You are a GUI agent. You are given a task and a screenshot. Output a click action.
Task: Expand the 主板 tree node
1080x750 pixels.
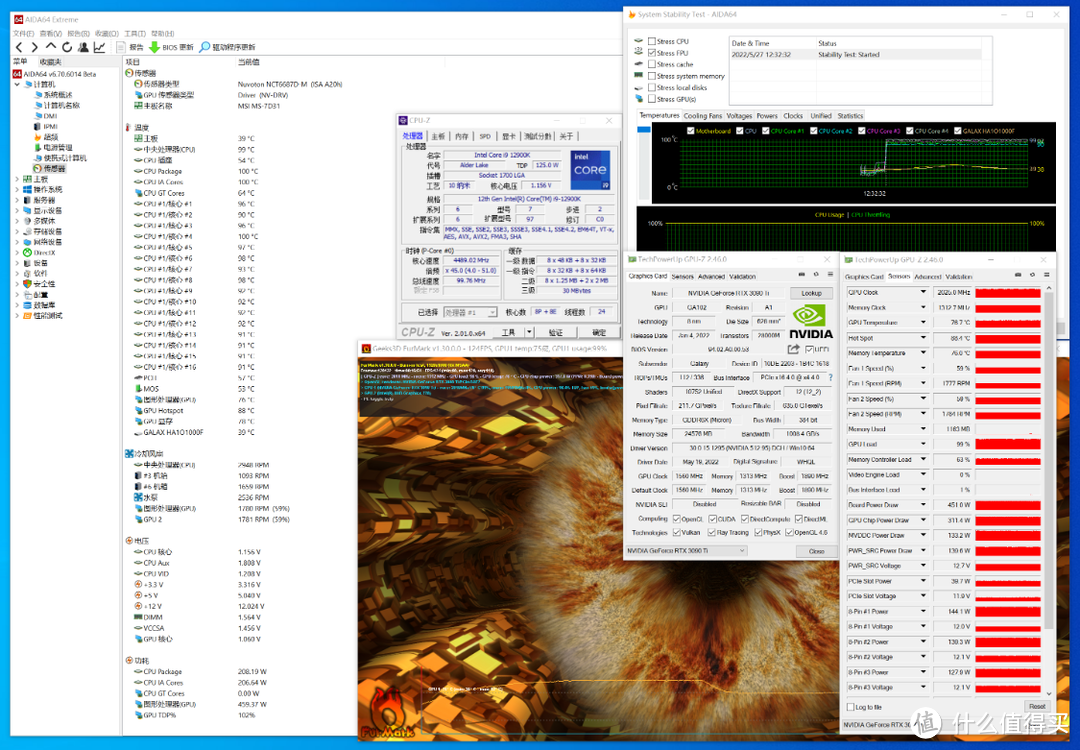tap(17, 179)
